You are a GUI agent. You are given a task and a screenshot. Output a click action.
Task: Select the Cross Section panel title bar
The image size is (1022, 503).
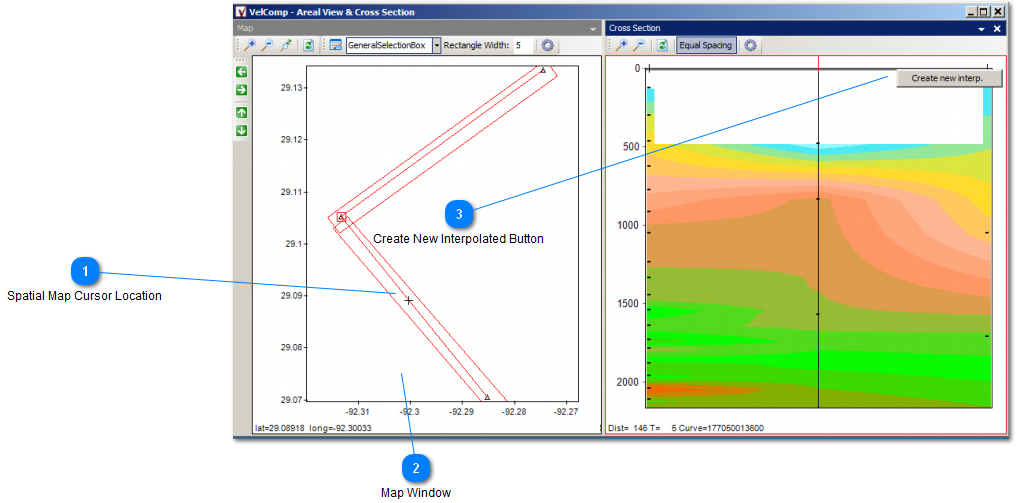pos(806,29)
